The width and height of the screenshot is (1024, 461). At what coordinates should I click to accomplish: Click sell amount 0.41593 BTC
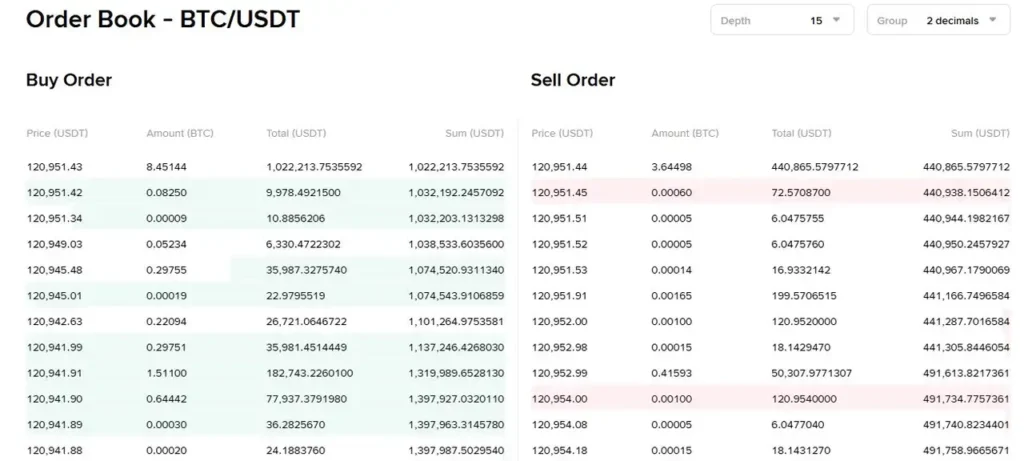(672, 373)
